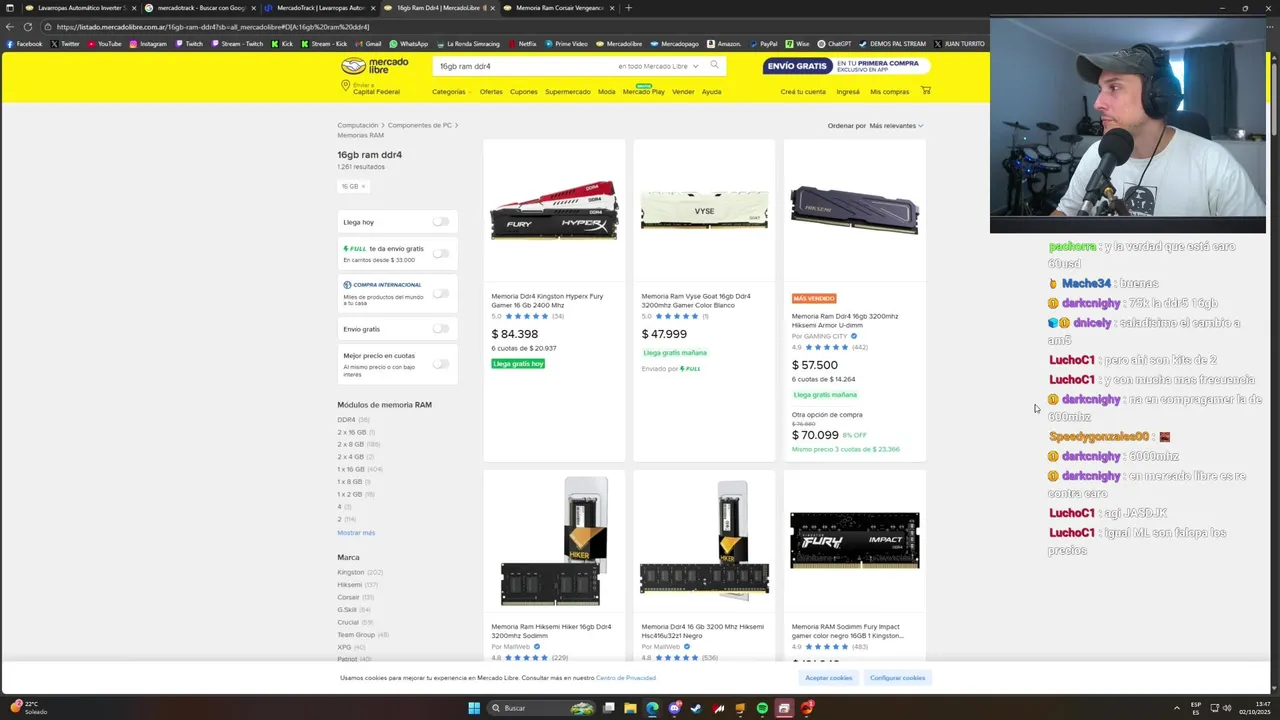The width and height of the screenshot is (1280, 720).
Task: Go to the Moda menu item
Action: 606,91
